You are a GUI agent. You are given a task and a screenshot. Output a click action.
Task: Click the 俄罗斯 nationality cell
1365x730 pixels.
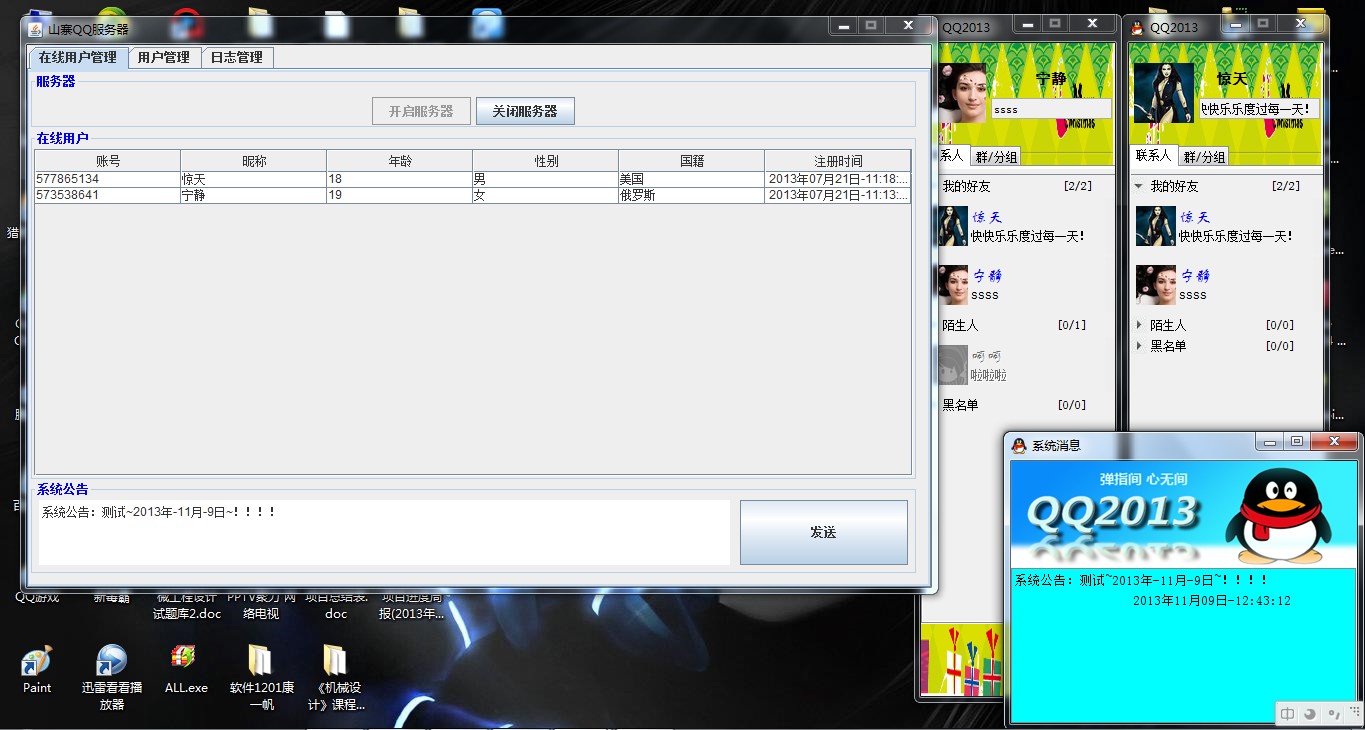click(692, 195)
